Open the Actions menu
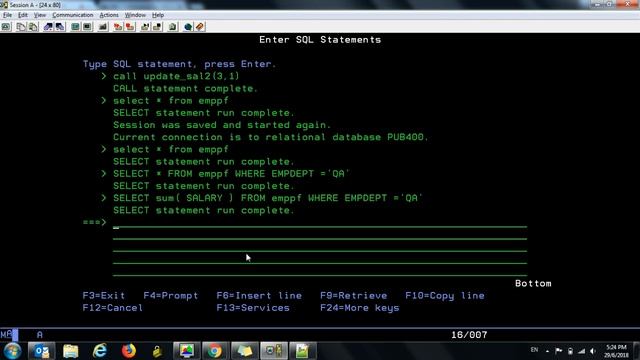Viewport: 640px width, 360px height. click(109, 15)
